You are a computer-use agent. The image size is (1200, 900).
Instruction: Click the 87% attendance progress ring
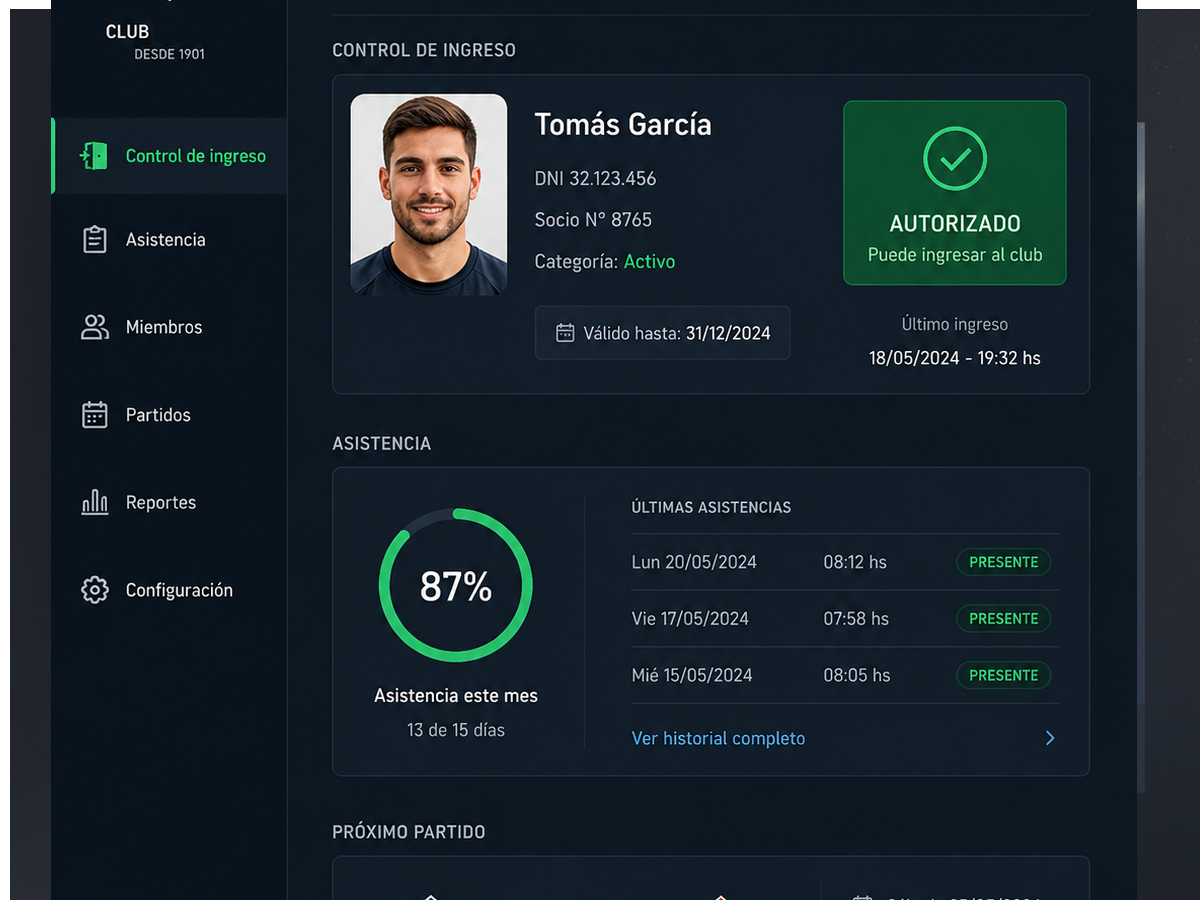[x=455, y=585]
